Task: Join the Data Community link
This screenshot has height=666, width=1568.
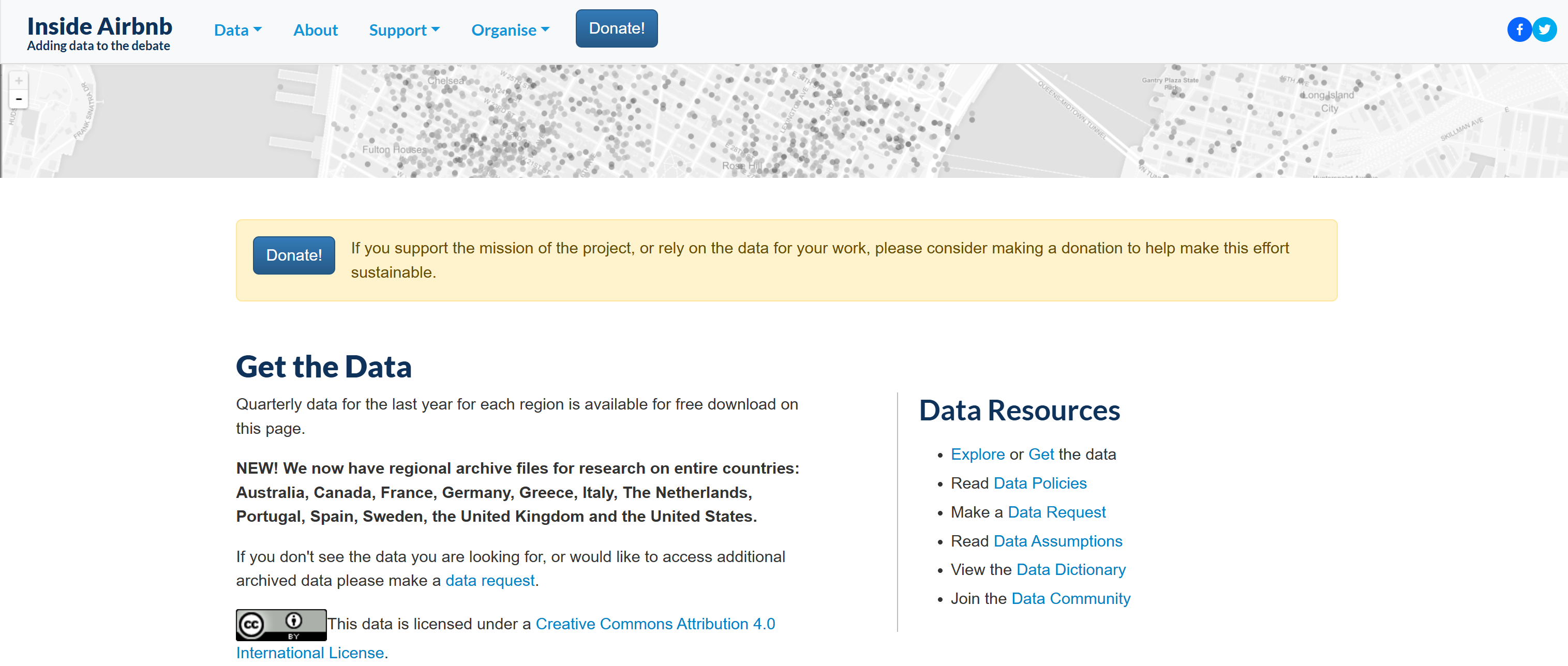Action: click(1070, 598)
